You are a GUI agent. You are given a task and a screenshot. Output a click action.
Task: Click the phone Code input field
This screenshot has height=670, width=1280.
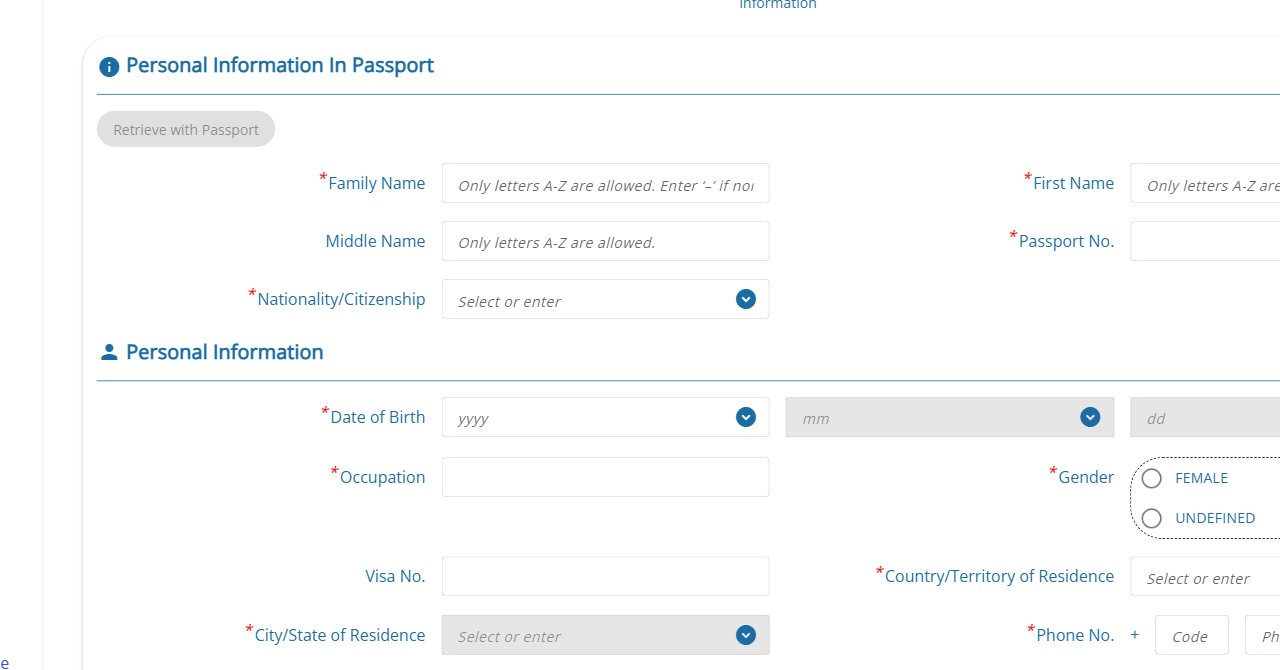coord(1191,635)
